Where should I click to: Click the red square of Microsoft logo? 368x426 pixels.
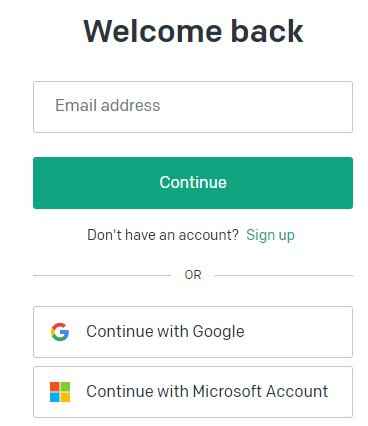tap(55, 387)
